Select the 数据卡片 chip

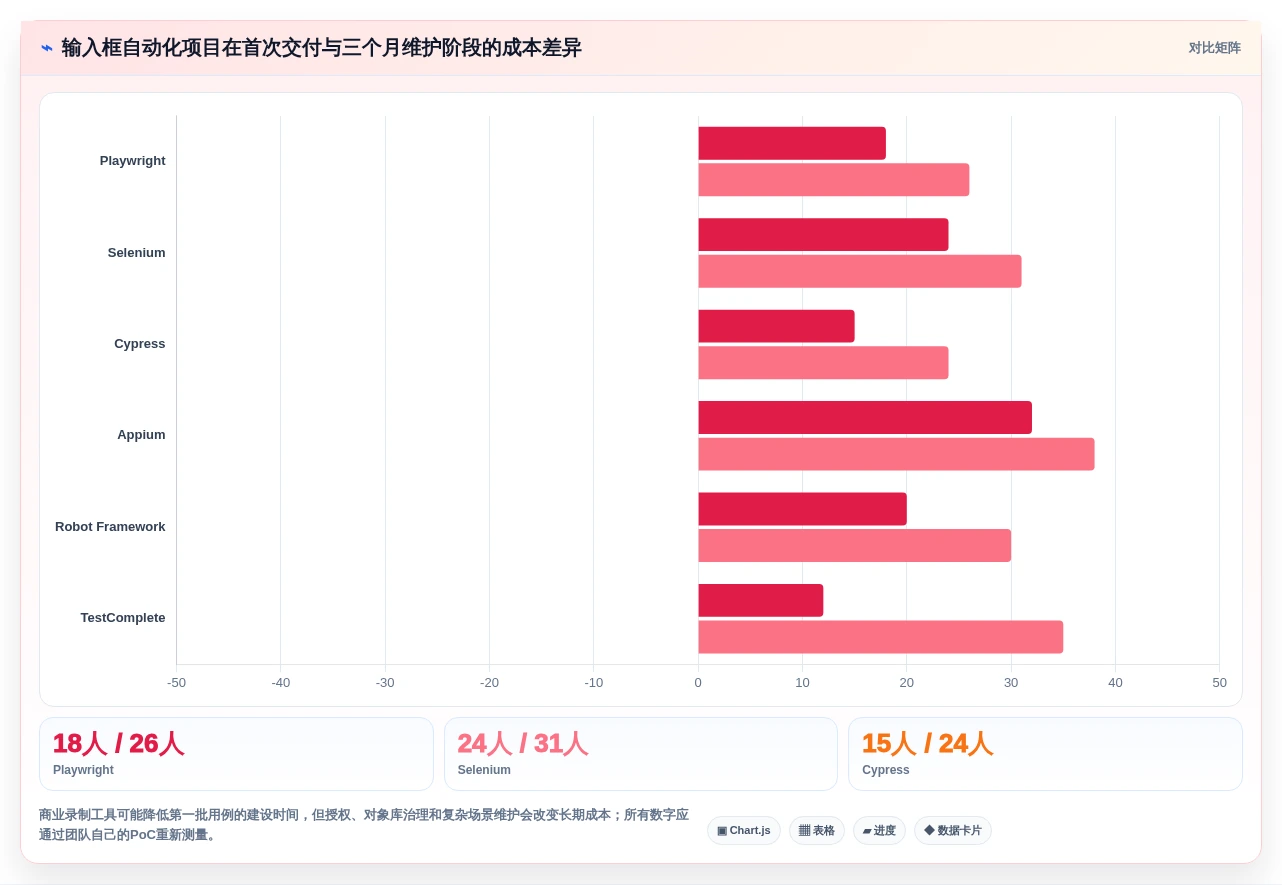(953, 830)
